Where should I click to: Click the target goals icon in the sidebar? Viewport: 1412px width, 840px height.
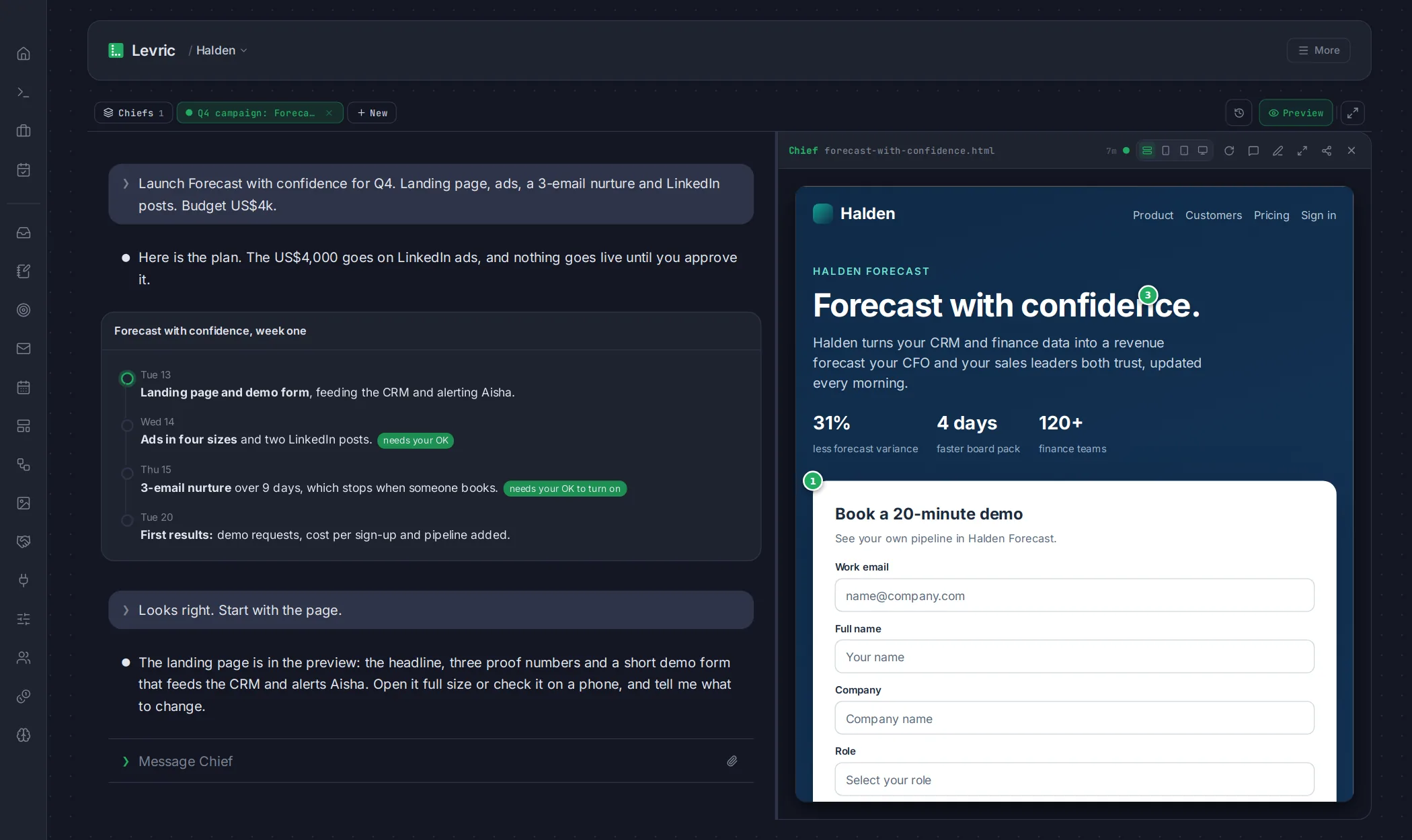point(24,310)
